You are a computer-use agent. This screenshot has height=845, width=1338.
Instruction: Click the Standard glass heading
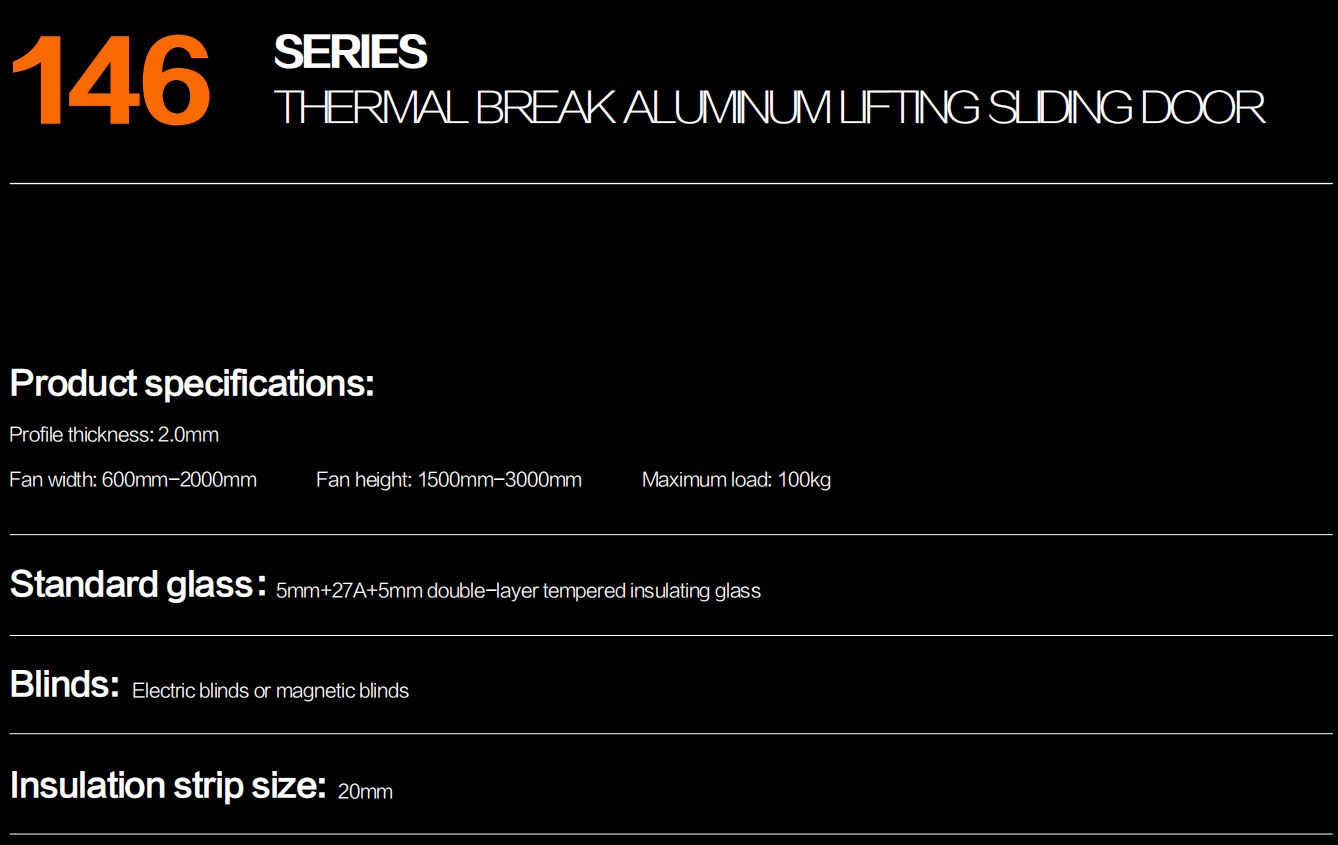pos(138,584)
